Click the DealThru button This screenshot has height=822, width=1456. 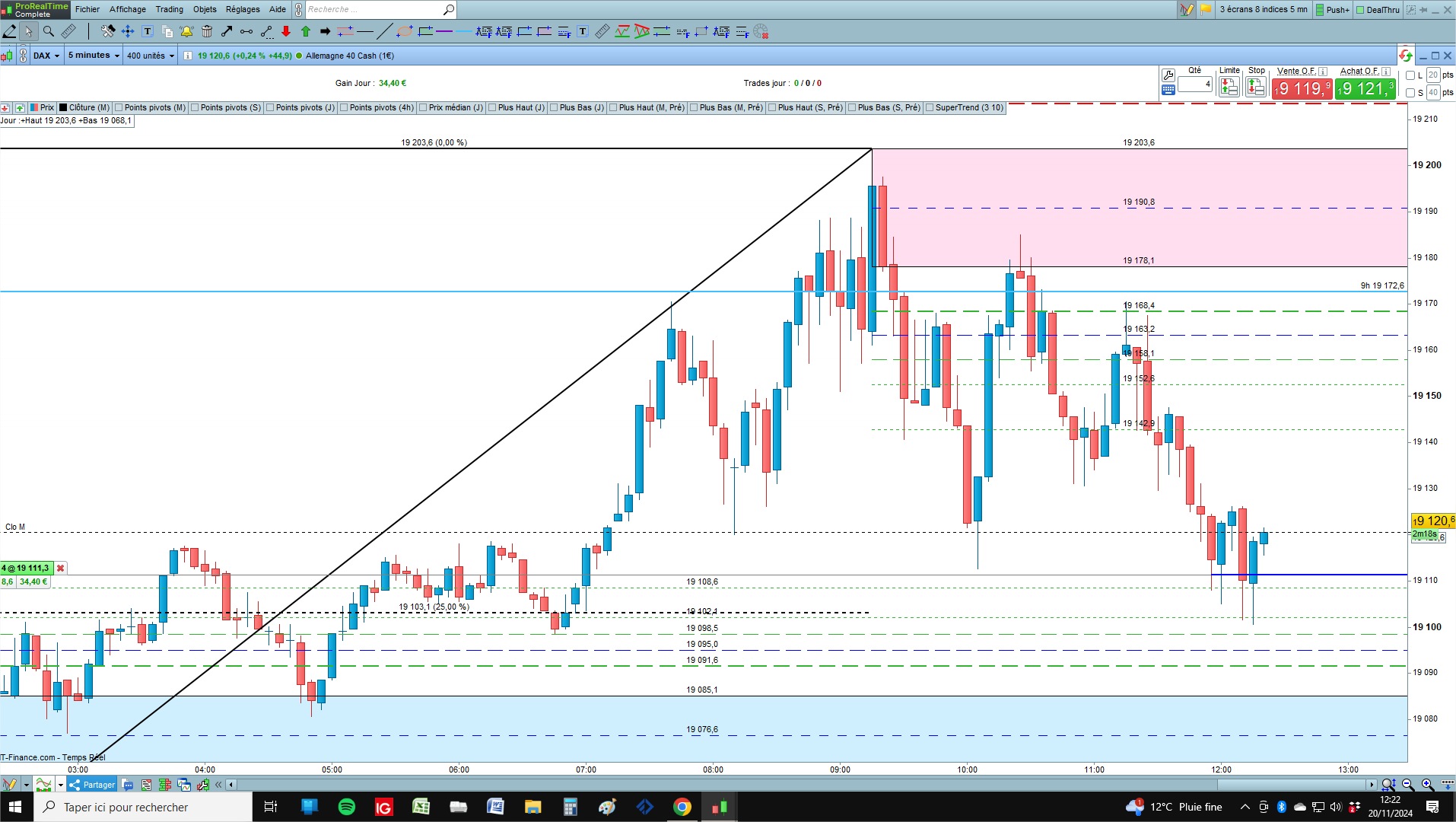(1378, 10)
